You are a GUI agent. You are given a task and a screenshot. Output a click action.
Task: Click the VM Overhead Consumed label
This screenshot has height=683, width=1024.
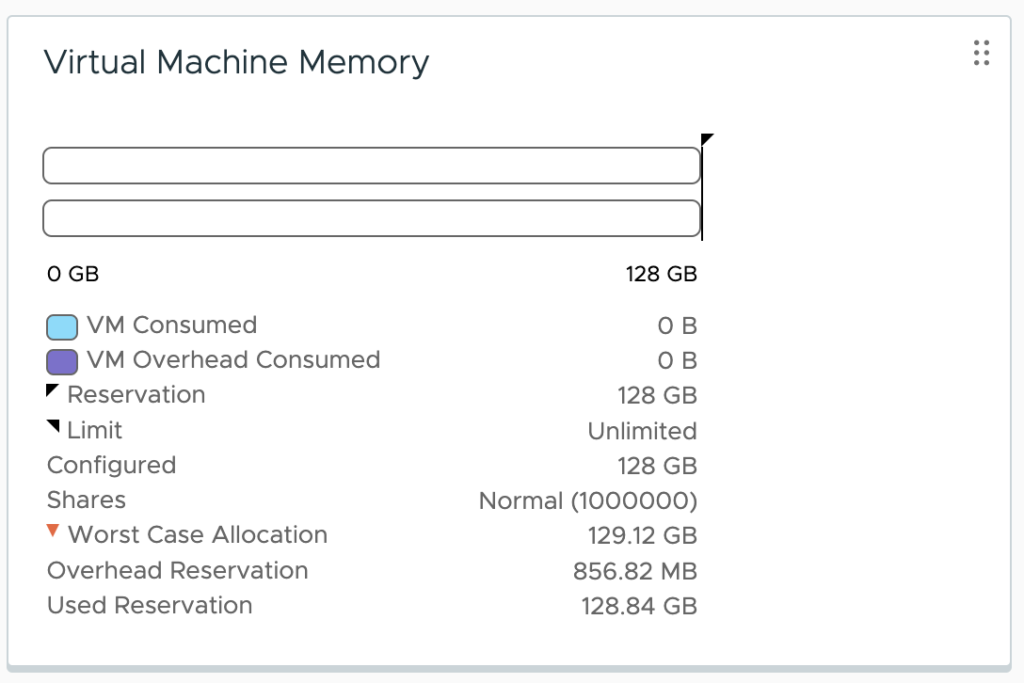point(233,360)
